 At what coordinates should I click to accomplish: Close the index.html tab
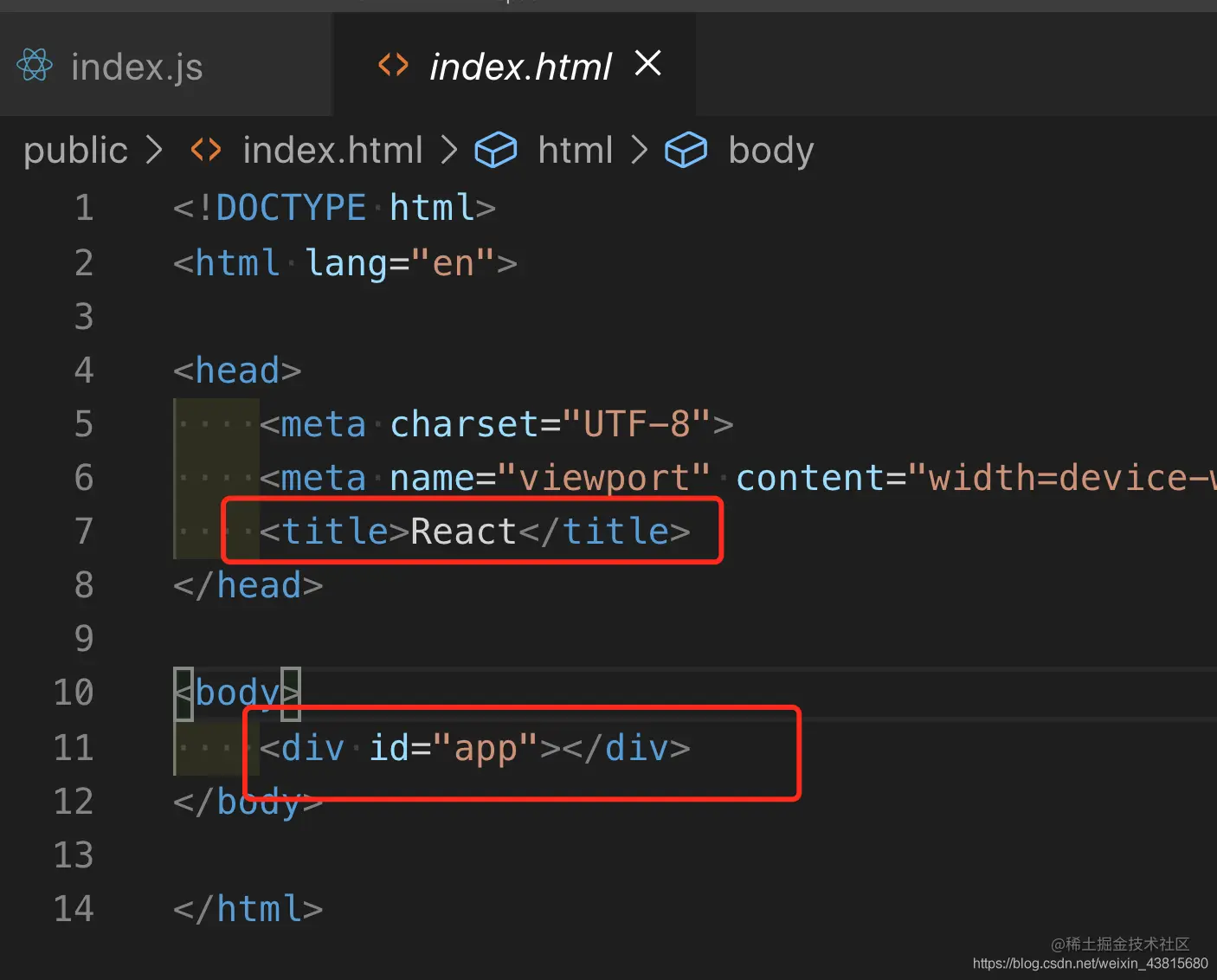point(647,63)
